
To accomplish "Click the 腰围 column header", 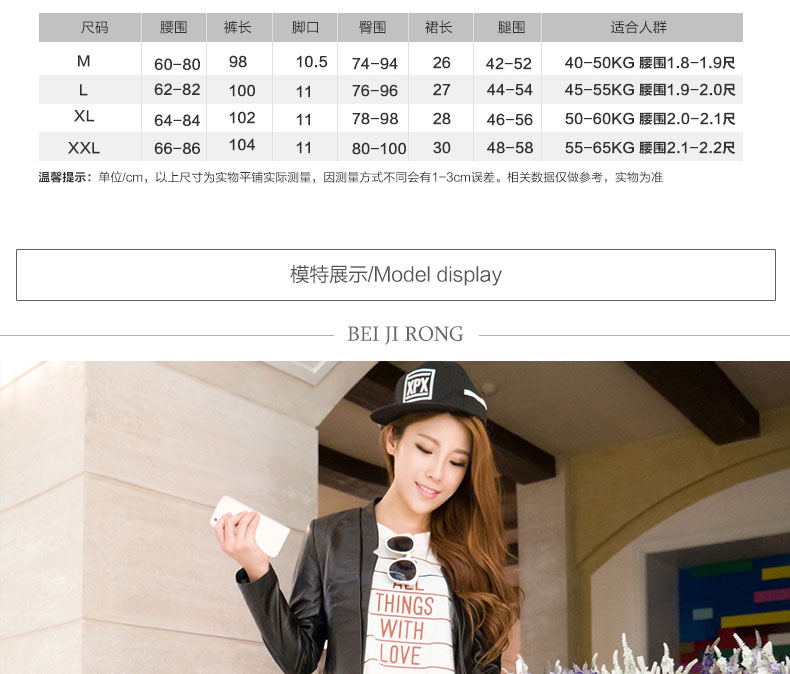I will tap(173, 27).
